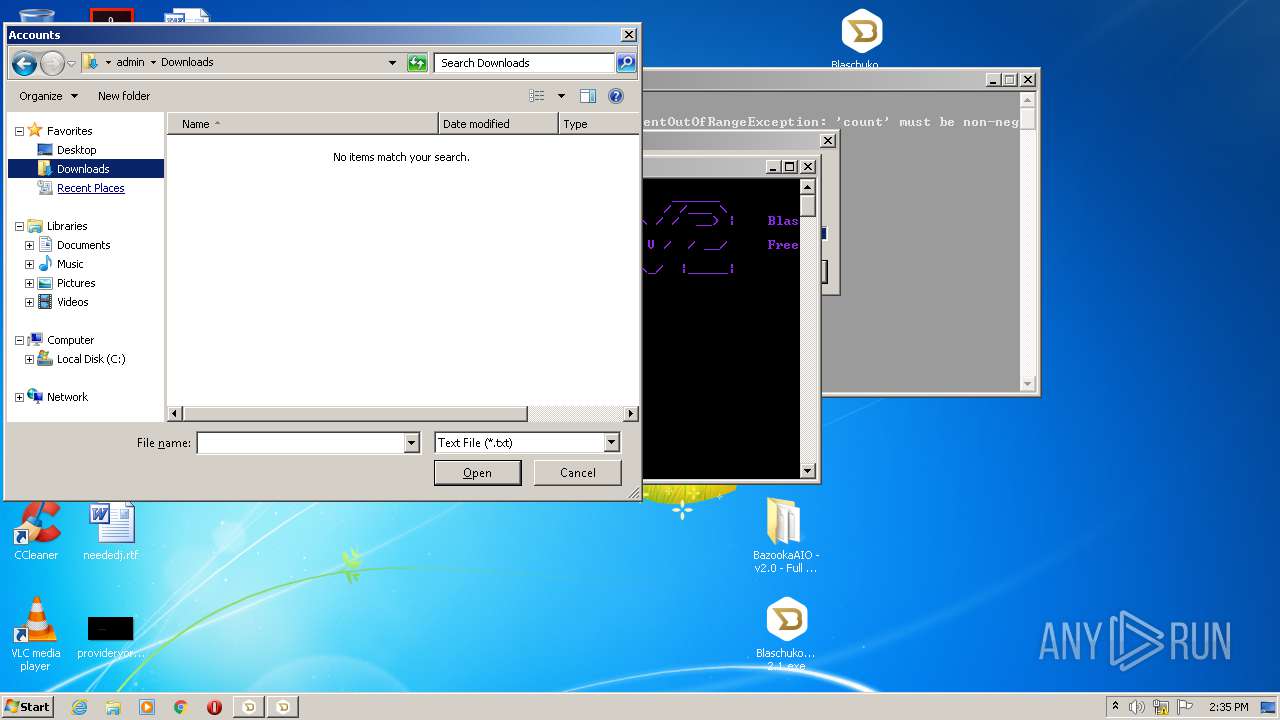Click the Open button
The image size is (1280, 720).
point(477,473)
